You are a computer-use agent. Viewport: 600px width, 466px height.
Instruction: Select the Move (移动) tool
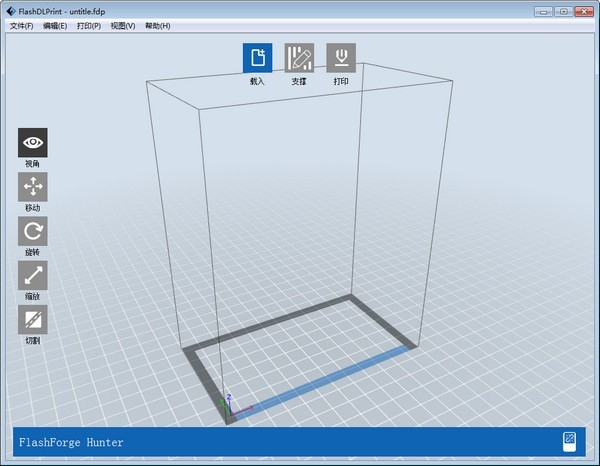(x=33, y=187)
